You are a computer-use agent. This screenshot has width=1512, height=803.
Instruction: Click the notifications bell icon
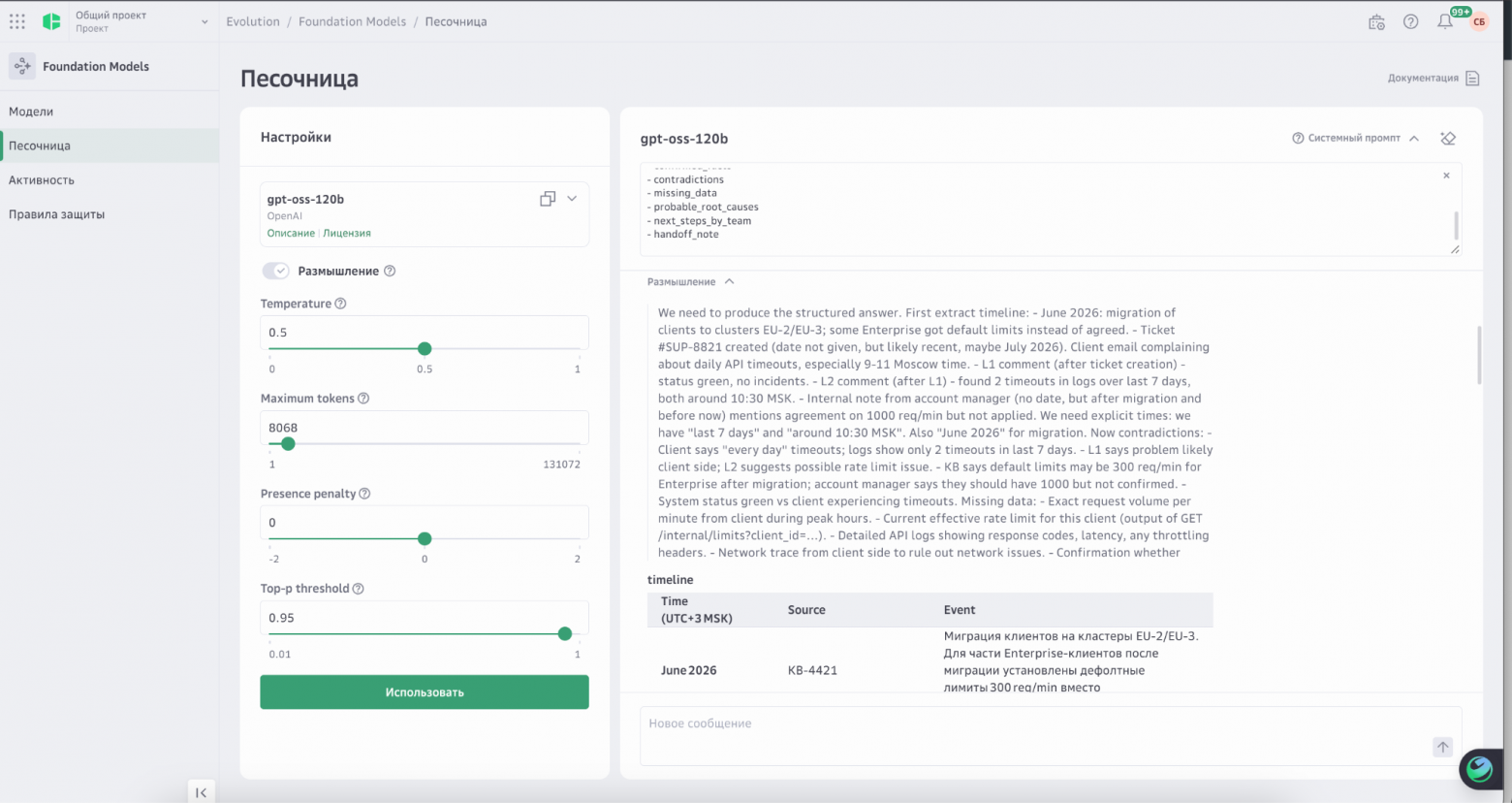pos(1445,21)
